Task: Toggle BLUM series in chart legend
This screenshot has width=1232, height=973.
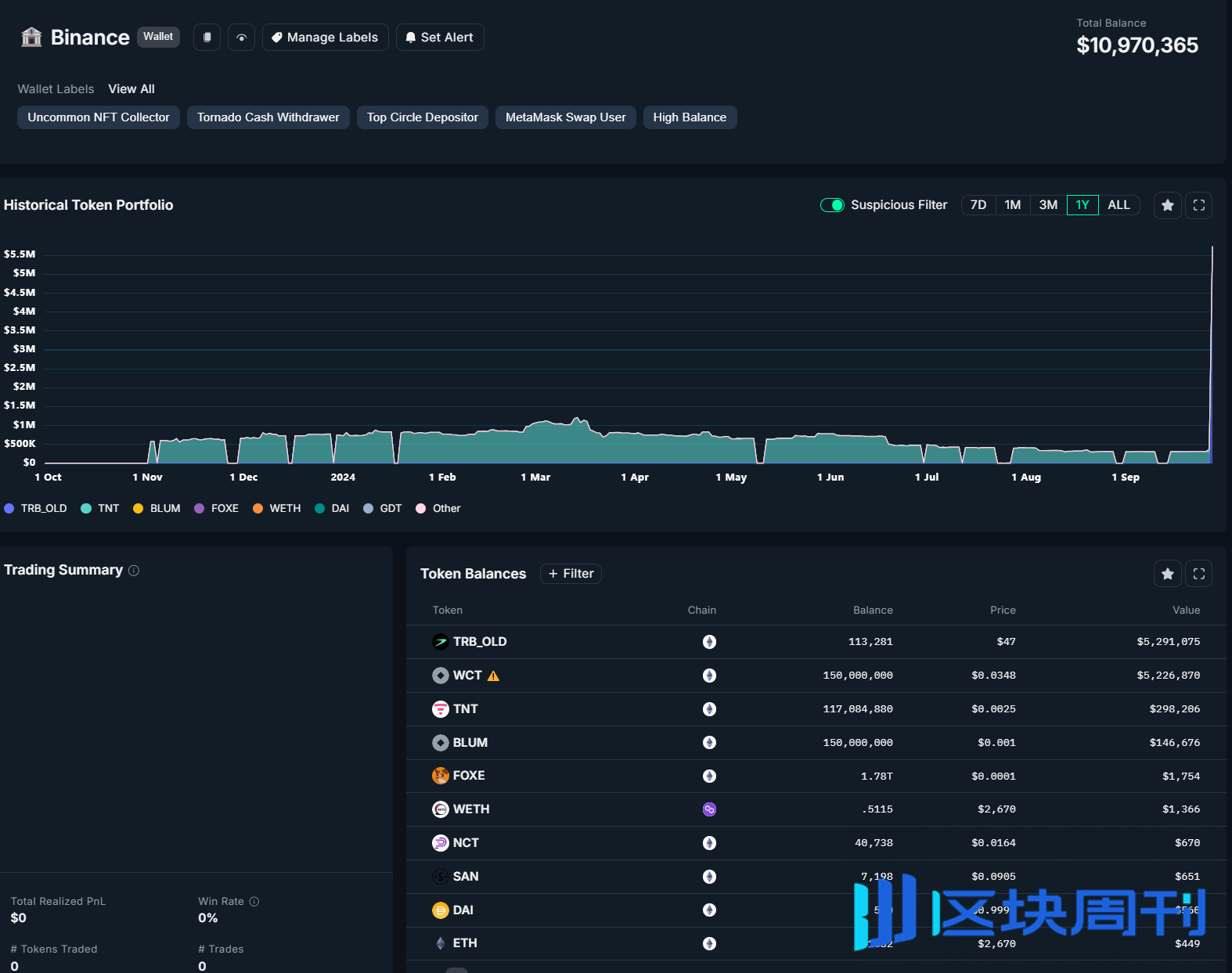Action: [157, 508]
